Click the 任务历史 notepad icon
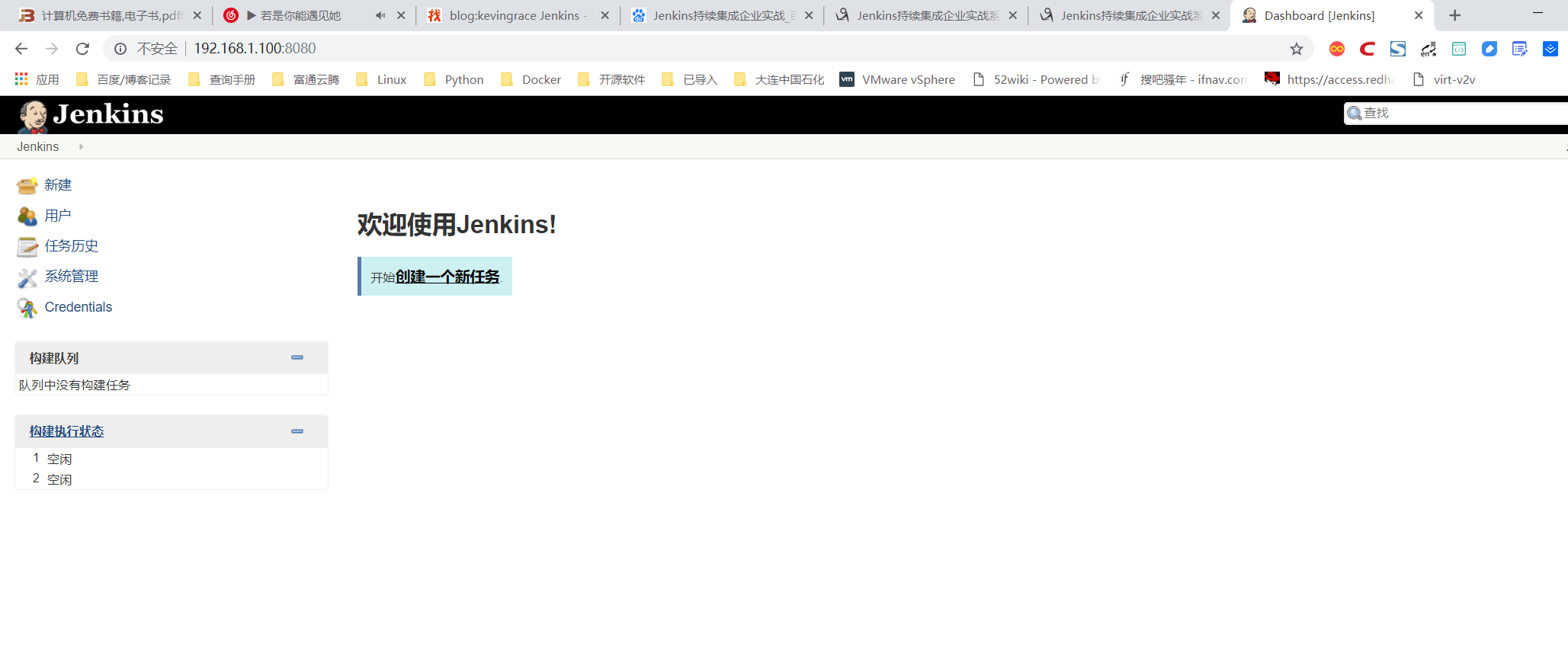This screenshot has height=666, width=1568. pos(27,246)
